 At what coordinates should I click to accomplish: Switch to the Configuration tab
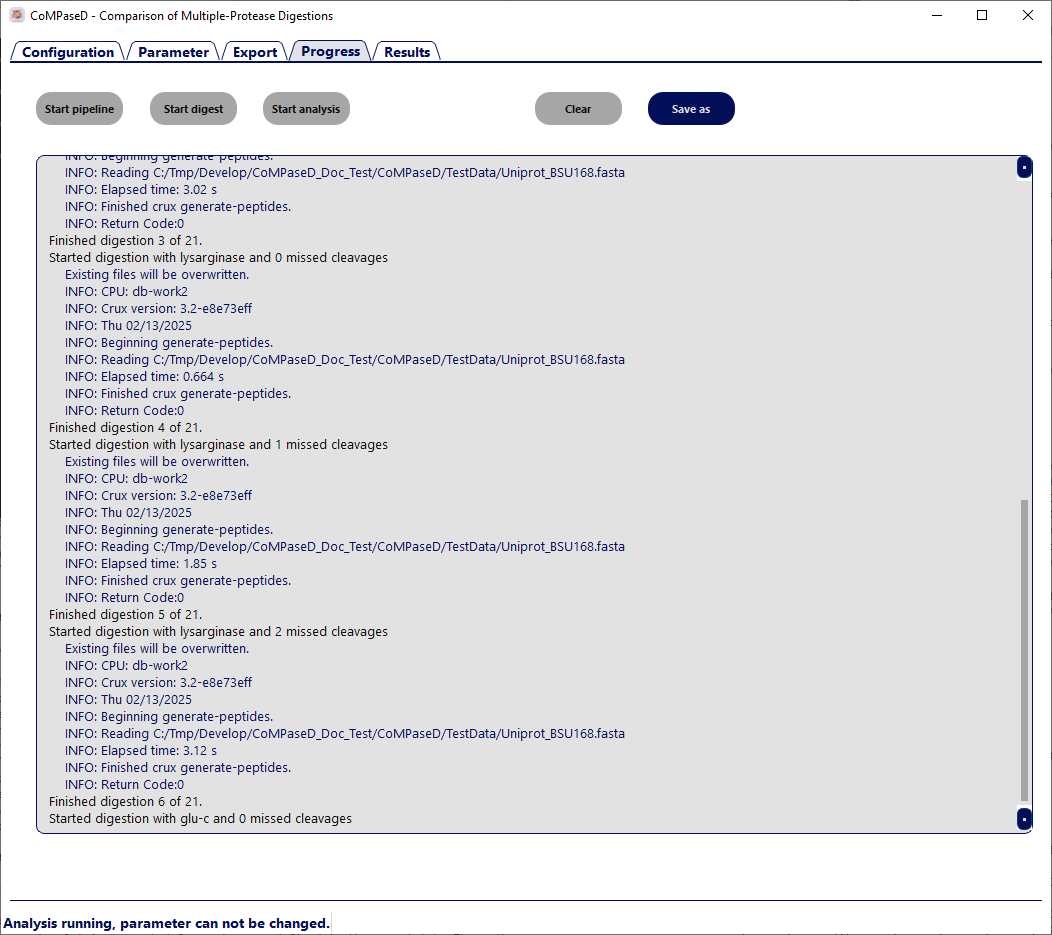68,52
